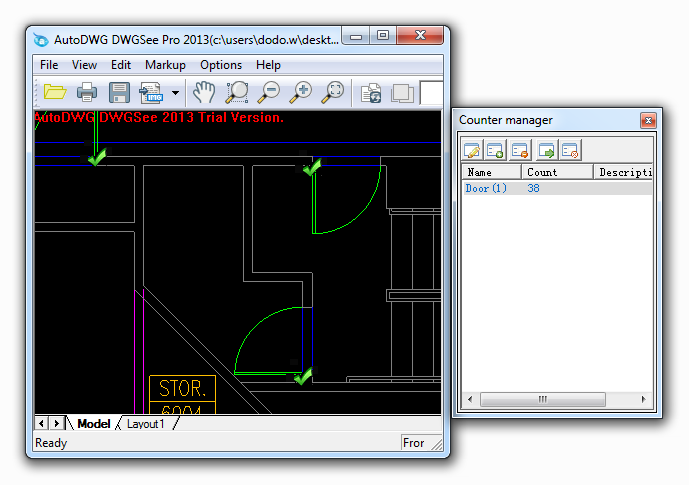Screen dimensions: 689x485
Task: Open the View menu
Action: click(84, 65)
